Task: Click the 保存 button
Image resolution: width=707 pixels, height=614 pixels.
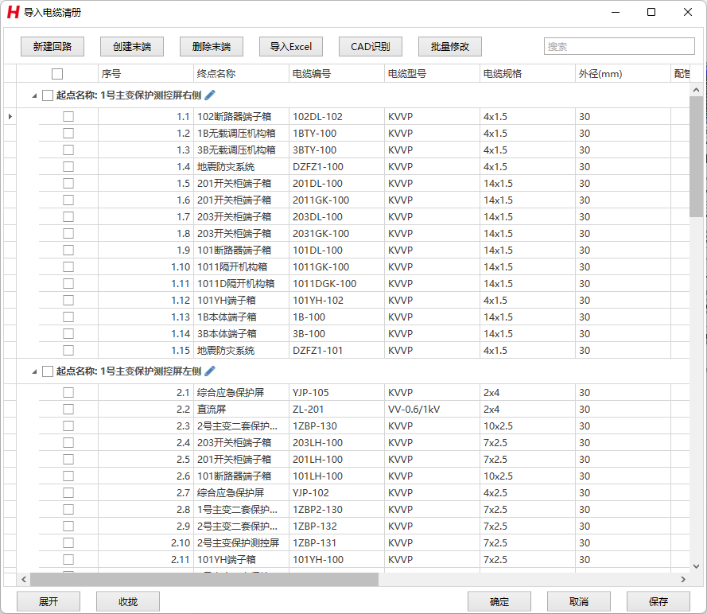Action: coord(658,601)
